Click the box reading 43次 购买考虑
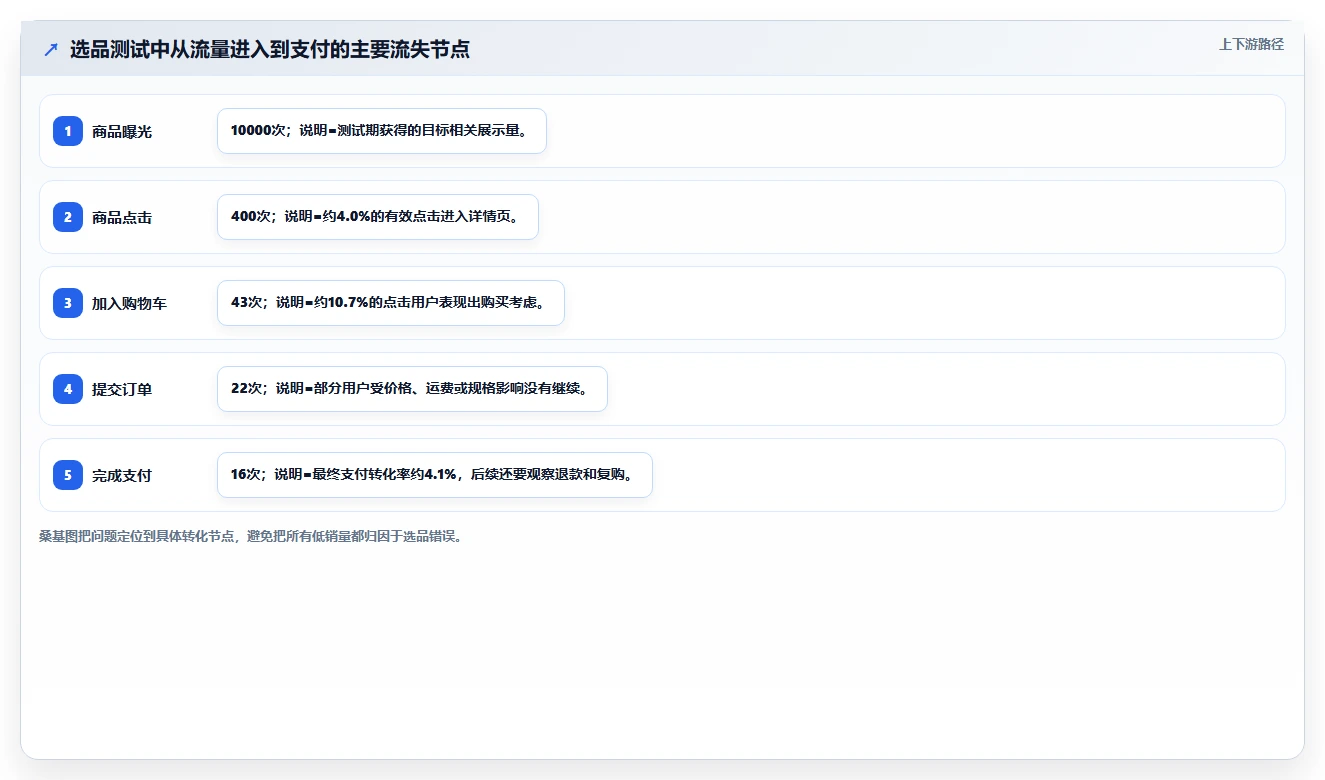Viewport: 1325px width, 780px height. coord(391,303)
